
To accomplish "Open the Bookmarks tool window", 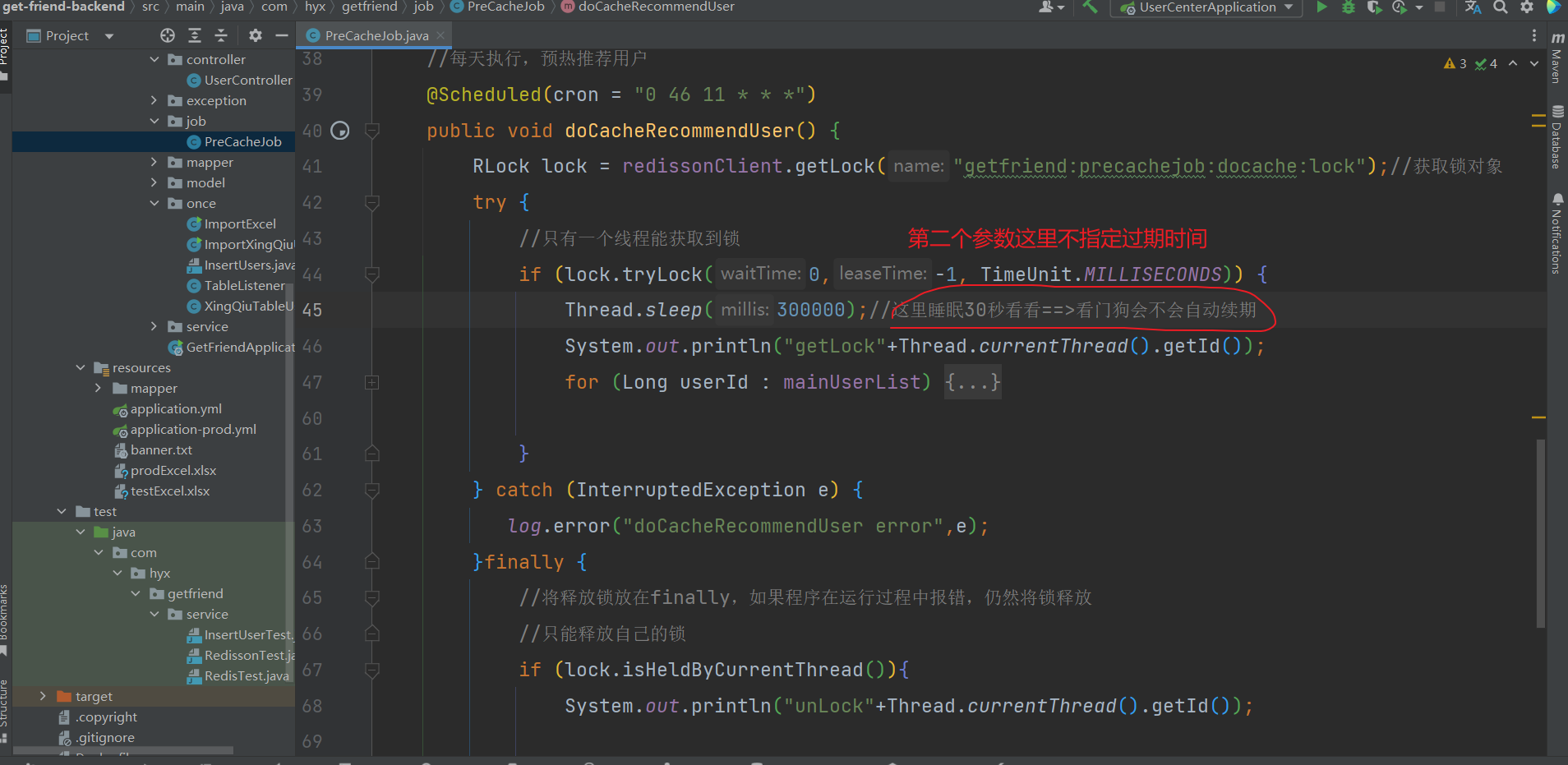I will coord(4,620).
